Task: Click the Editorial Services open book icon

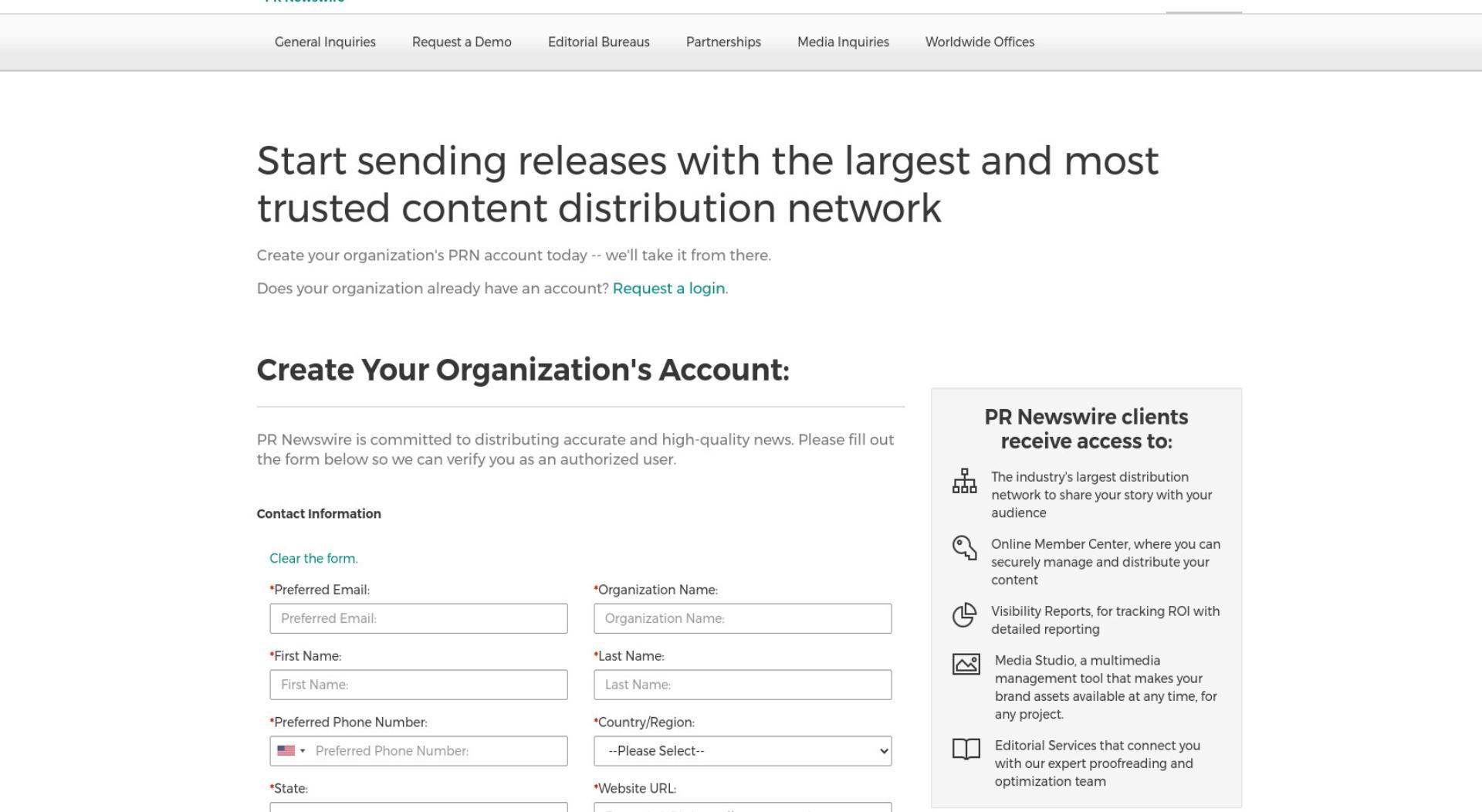Action: pyautogui.click(x=966, y=749)
